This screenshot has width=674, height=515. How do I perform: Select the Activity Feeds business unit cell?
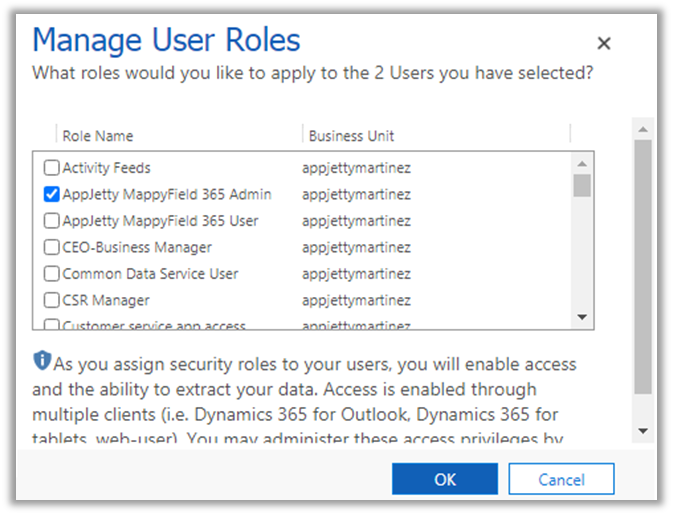point(356,168)
